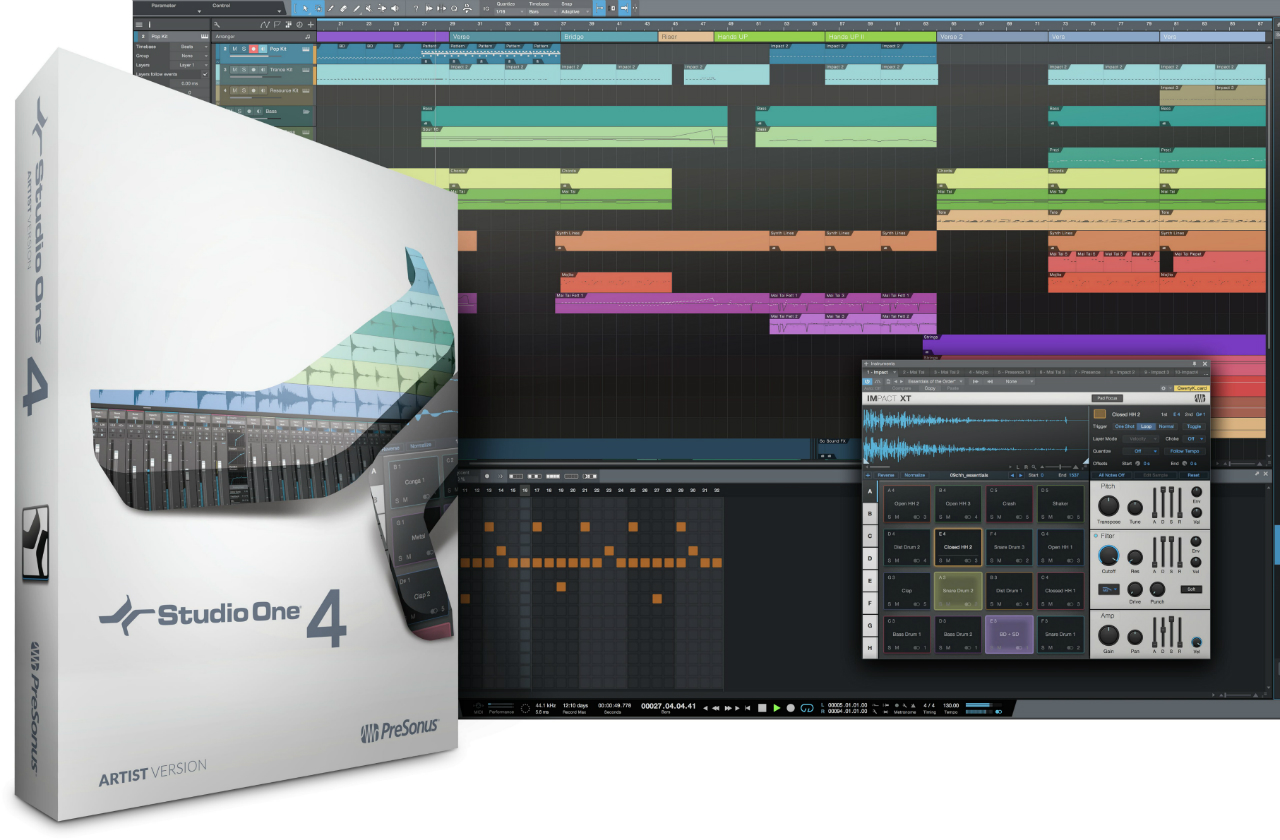Click the Amp Gain knob

click(1109, 635)
